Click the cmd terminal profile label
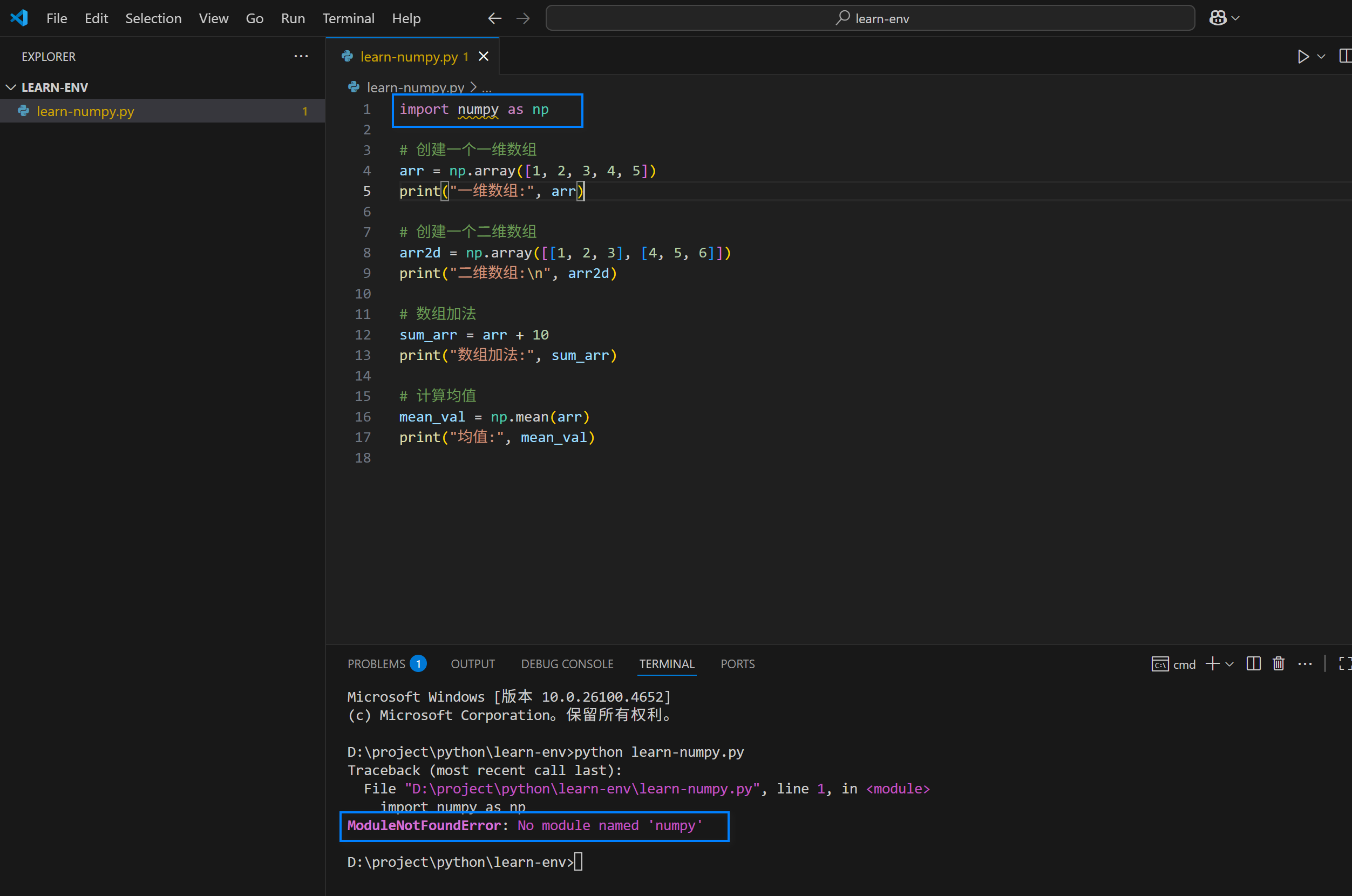This screenshot has width=1352, height=896. tap(1173, 664)
